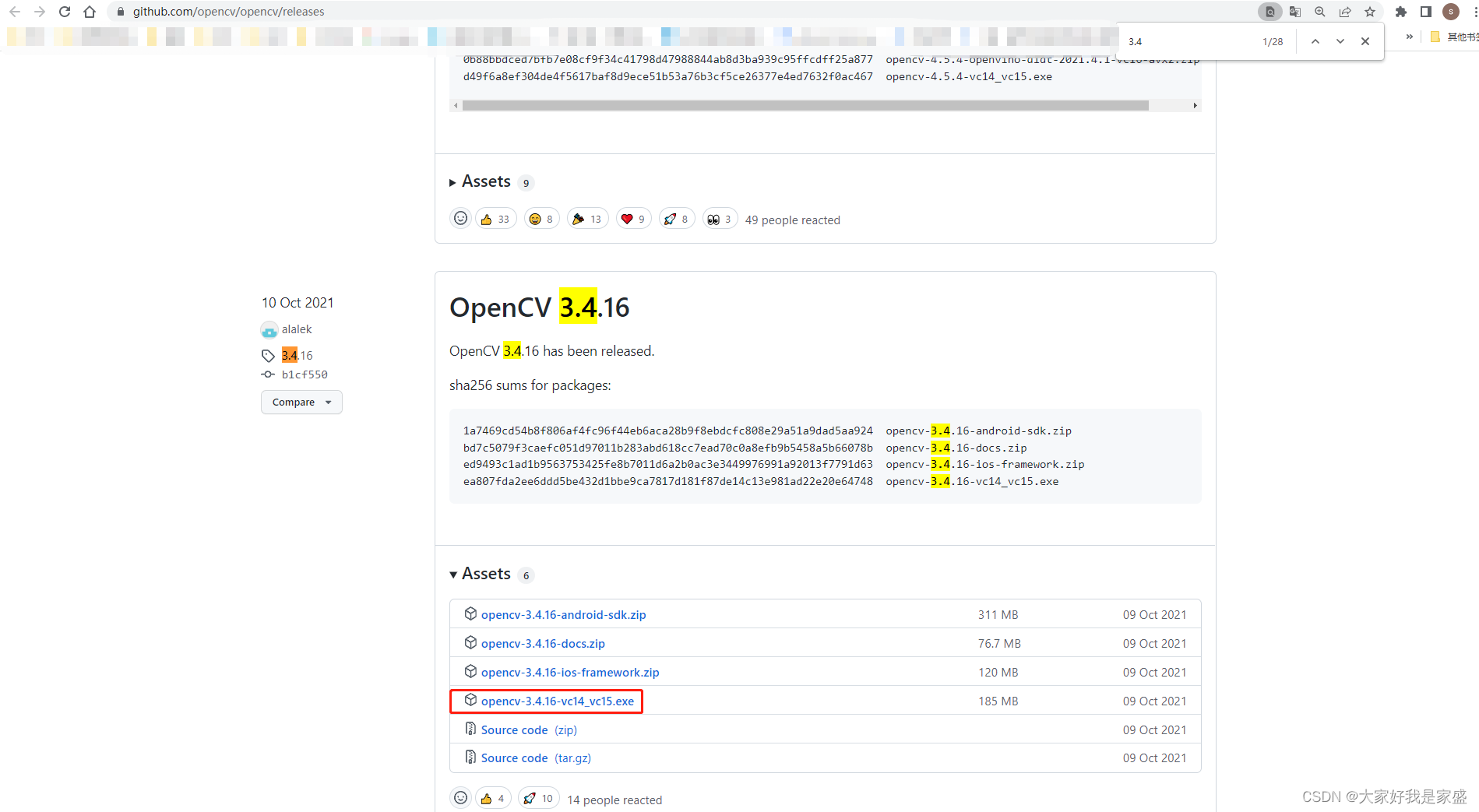
Task: Click left arrow of code block scrollbar
Action: click(x=456, y=105)
